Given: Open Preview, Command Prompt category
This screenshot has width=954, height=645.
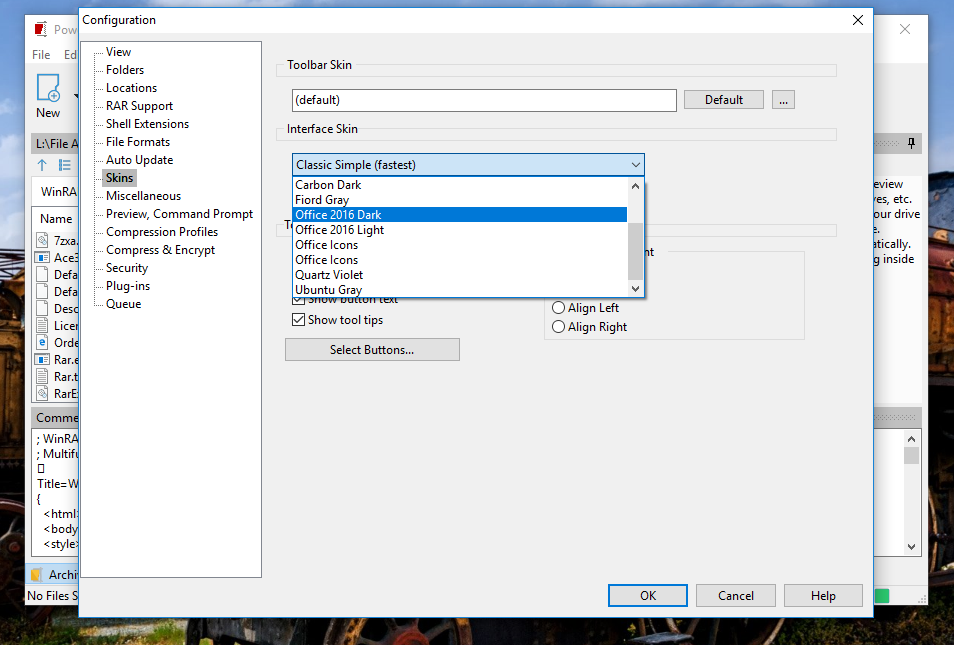Looking at the screenshot, I should pos(179,214).
